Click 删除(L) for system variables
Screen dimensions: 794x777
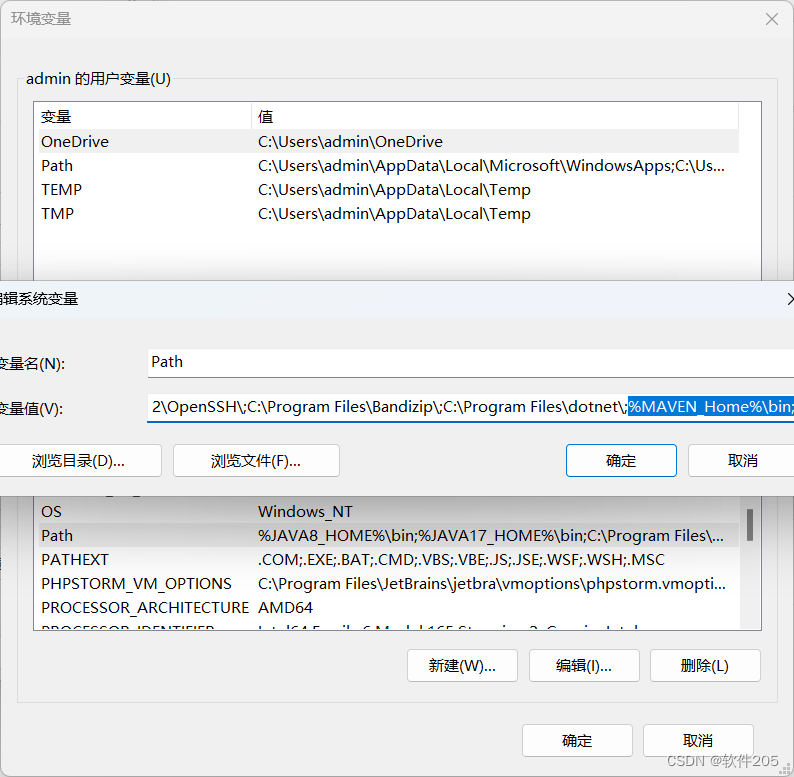pyautogui.click(x=705, y=666)
